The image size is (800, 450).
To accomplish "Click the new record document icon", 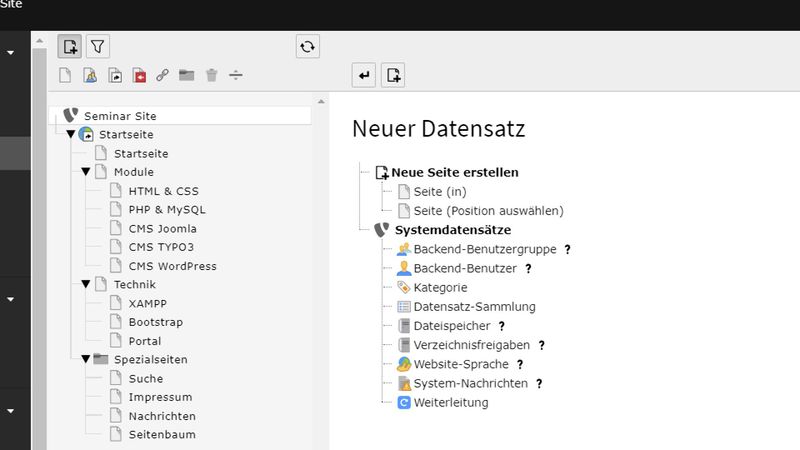I will 393,74.
